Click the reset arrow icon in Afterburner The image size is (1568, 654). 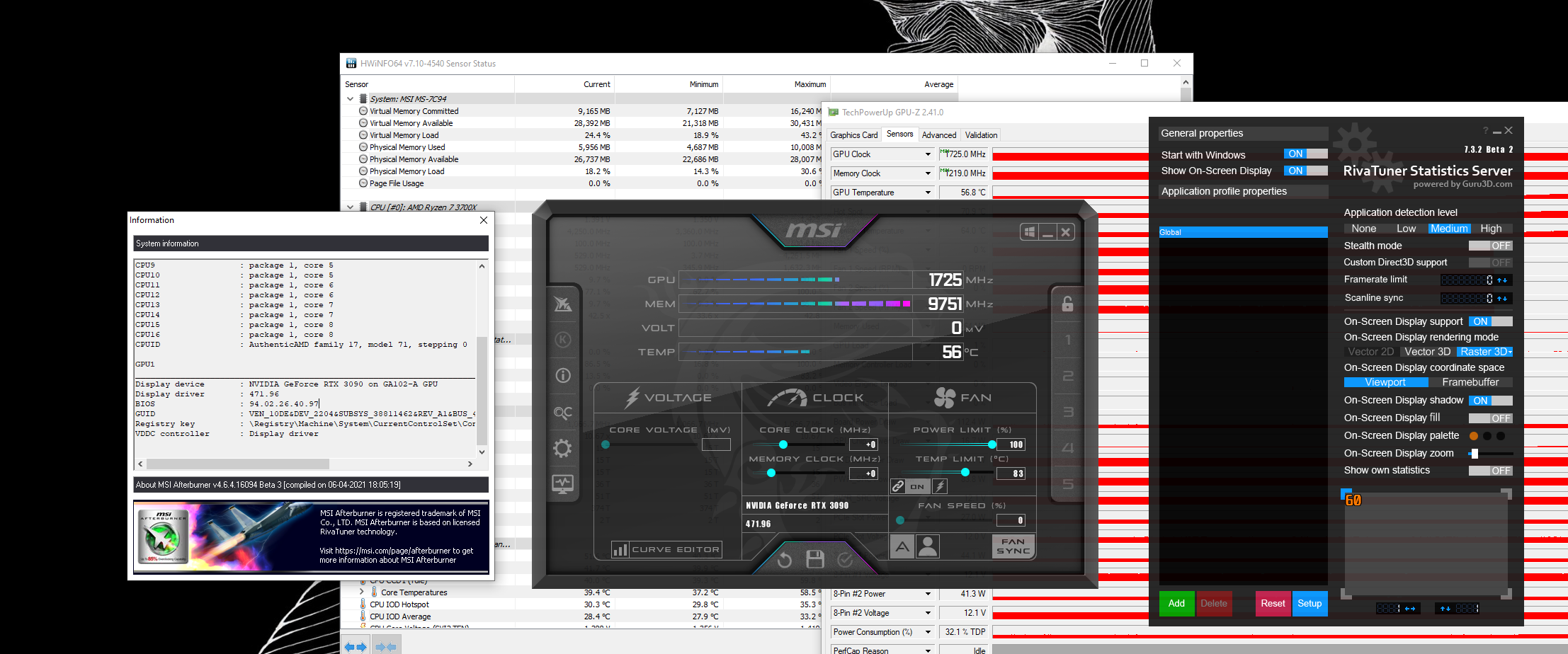[784, 561]
